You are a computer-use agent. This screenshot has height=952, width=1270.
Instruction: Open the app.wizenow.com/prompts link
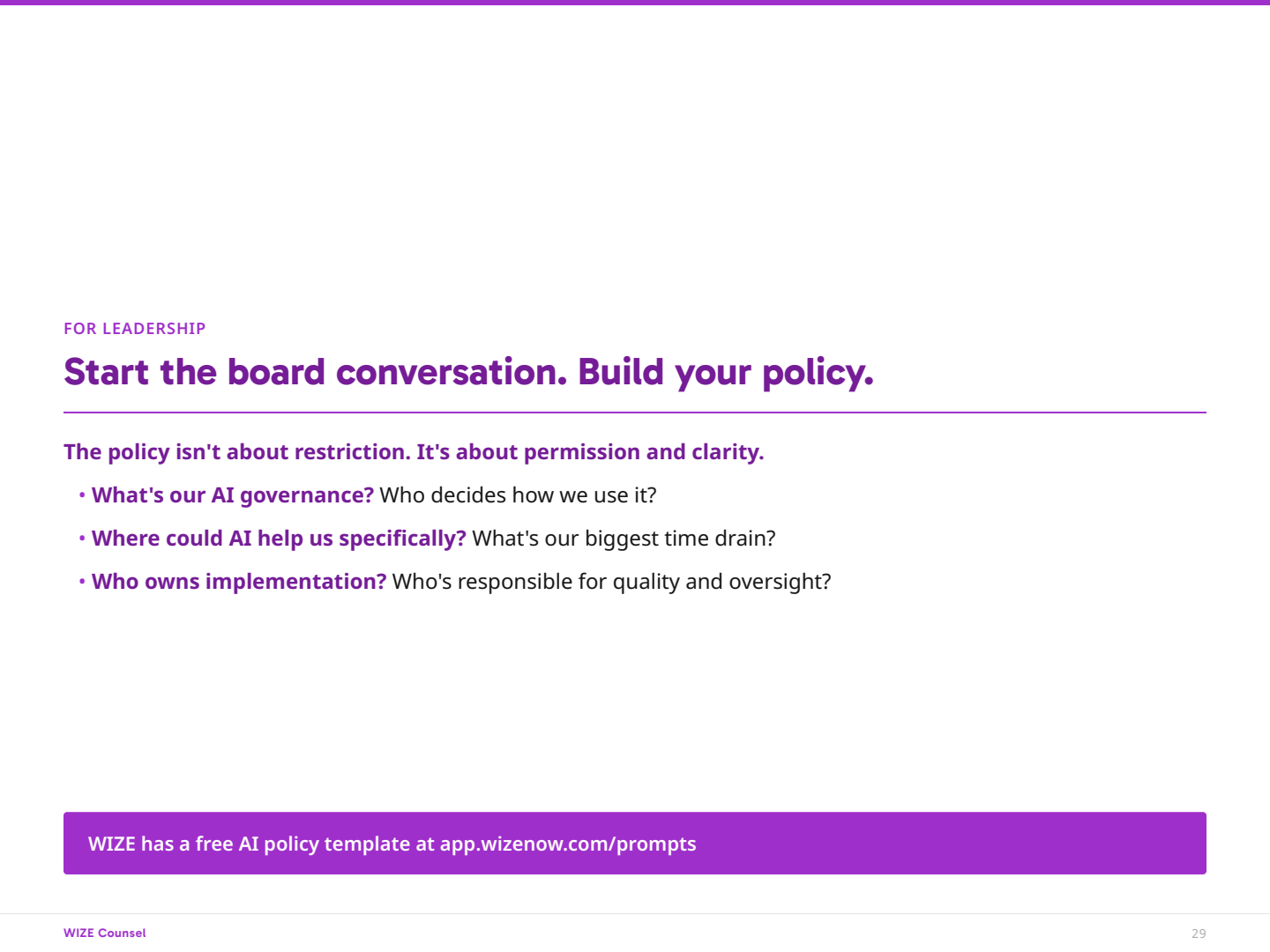(x=568, y=844)
